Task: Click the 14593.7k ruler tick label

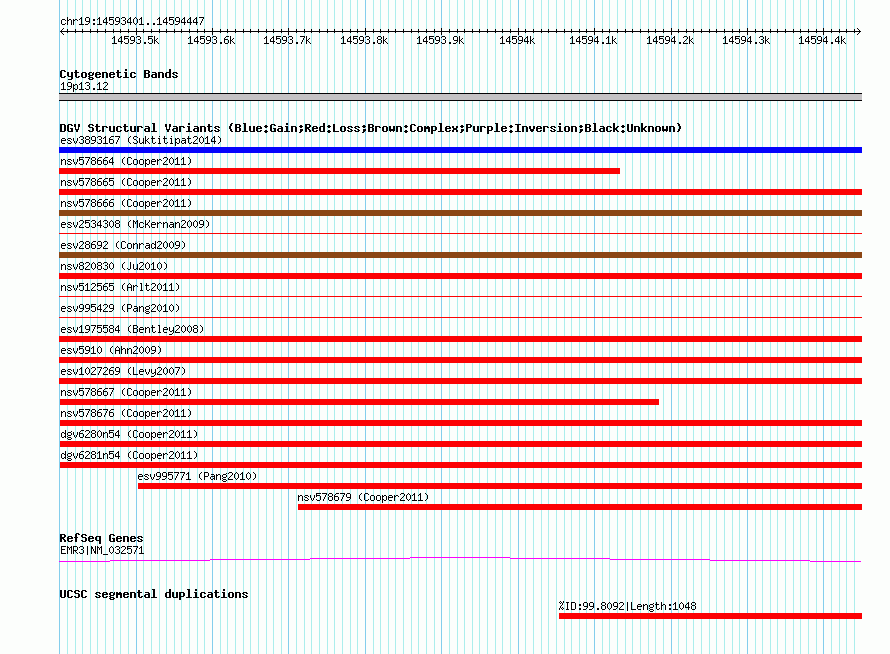Action: (287, 40)
